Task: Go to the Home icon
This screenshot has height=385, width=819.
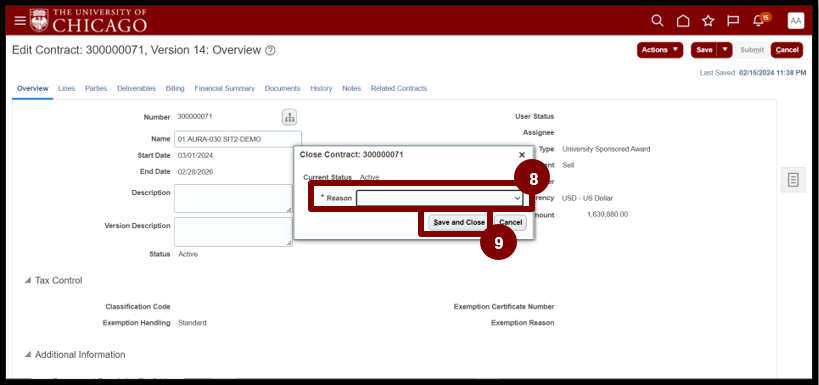Action: [683, 21]
